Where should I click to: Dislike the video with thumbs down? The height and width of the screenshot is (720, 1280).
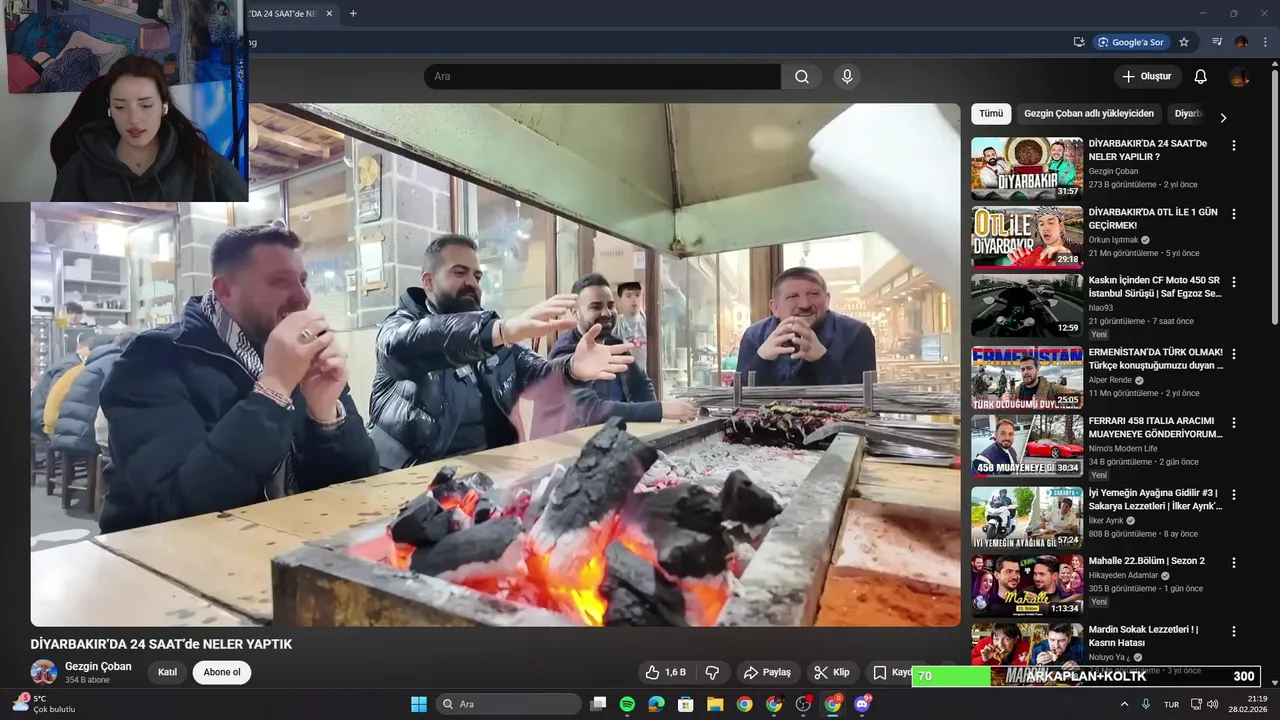712,672
